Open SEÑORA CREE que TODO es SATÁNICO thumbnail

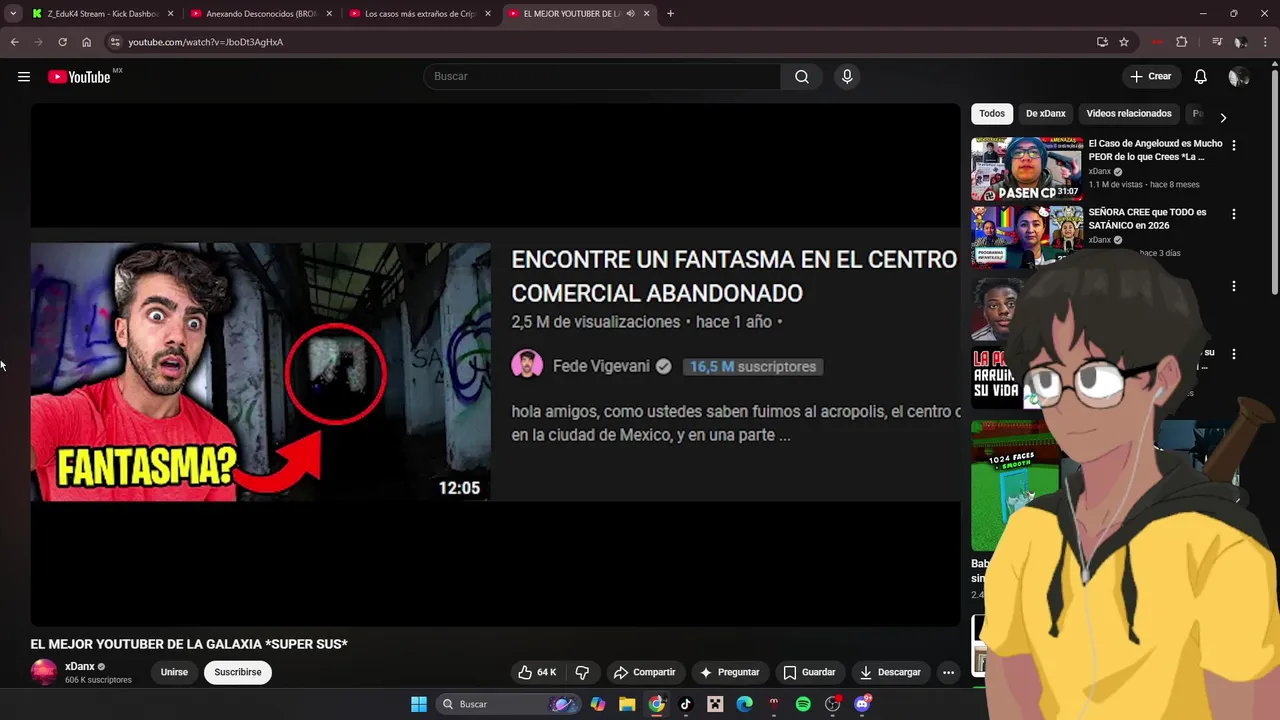click(1027, 237)
